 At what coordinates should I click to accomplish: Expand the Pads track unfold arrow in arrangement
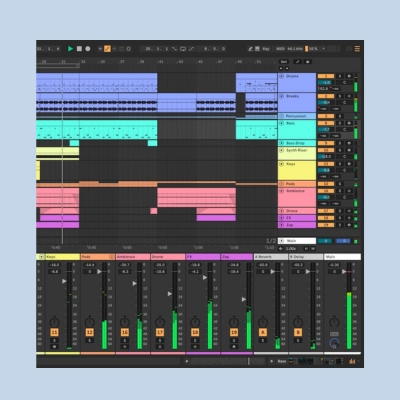(x=281, y=184)
